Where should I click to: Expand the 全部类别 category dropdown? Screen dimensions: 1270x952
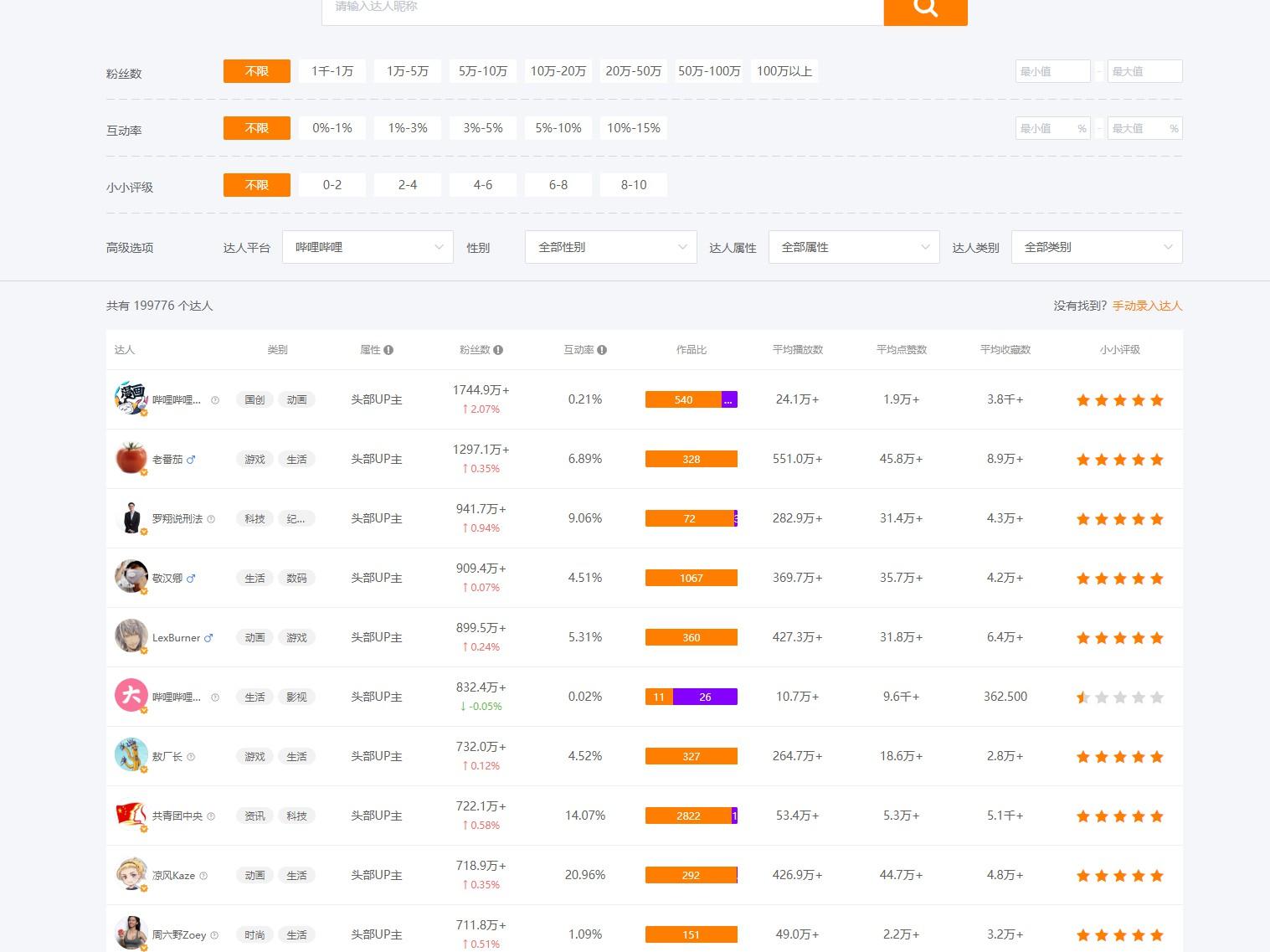(1097, 247)
